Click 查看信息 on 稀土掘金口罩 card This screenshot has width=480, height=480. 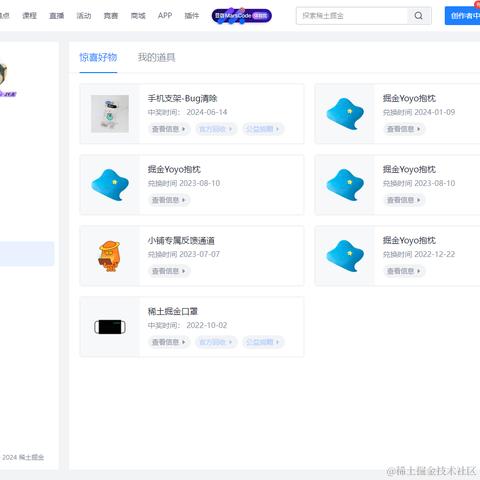[x=169, y=342]
